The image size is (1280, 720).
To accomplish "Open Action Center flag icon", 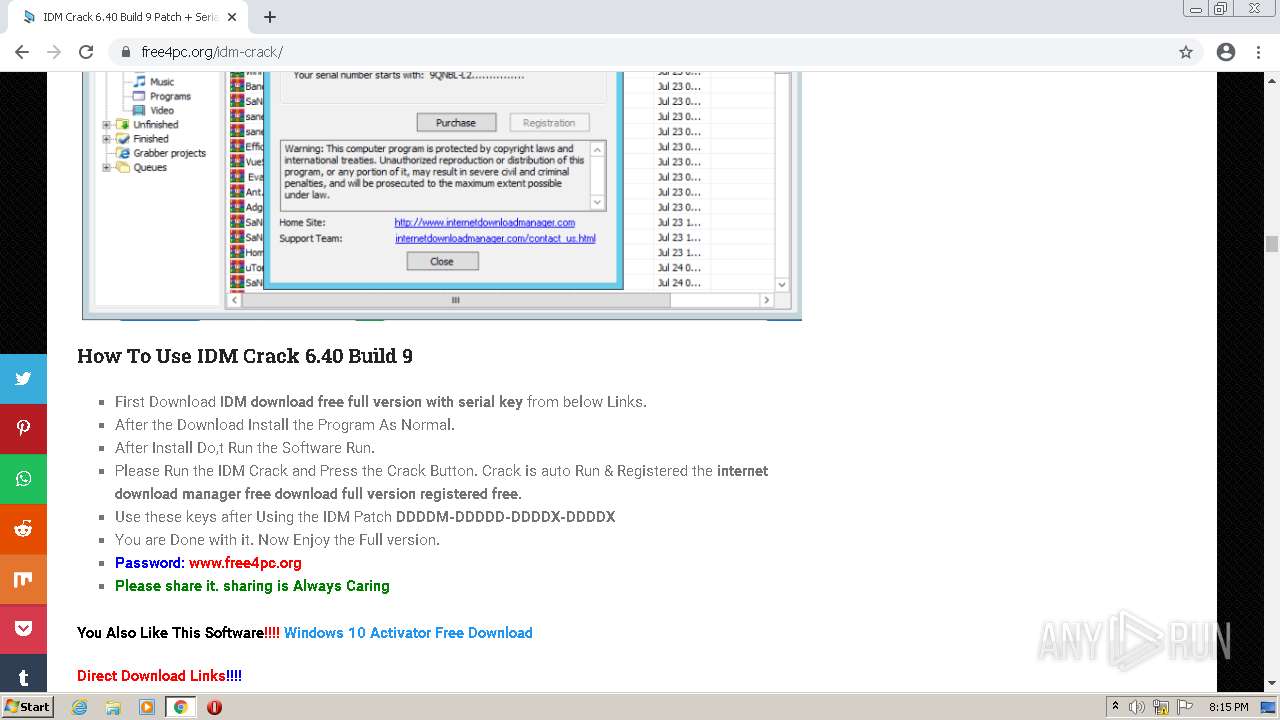I will [1183, 707].
